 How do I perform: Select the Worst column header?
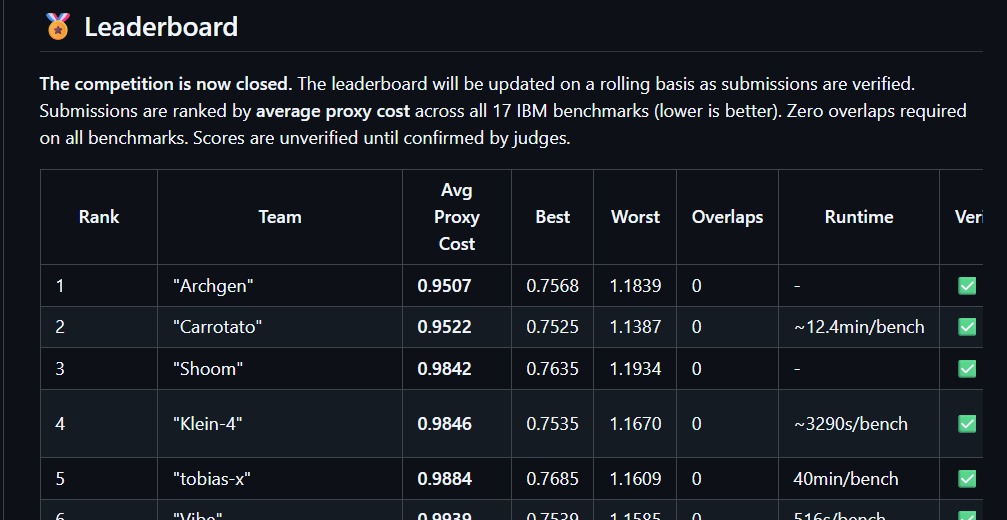coord(635,217)
